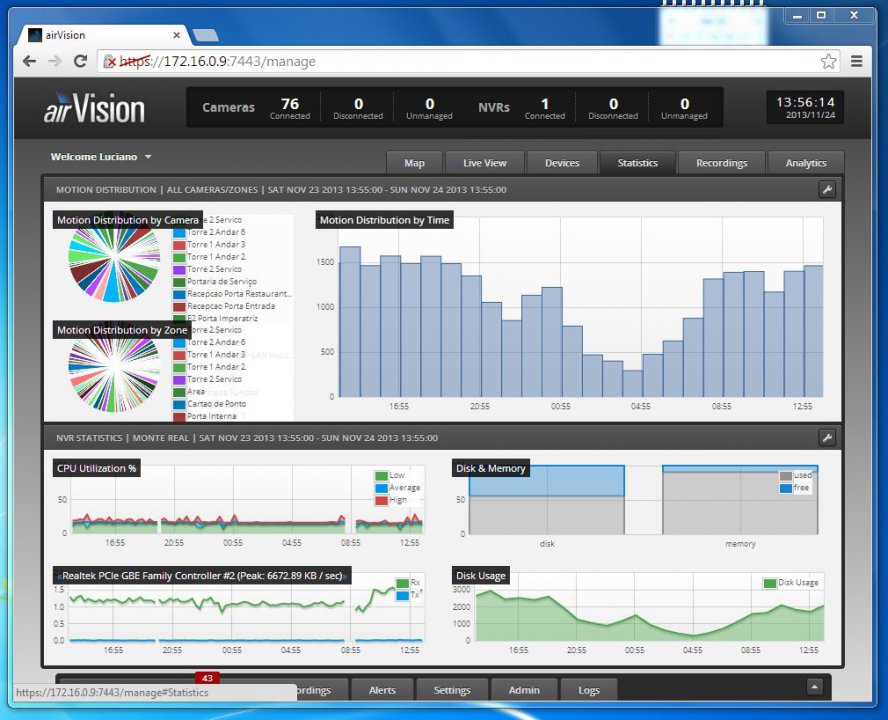Bookmark this page with the star icon
Screen dimensions: 888x720
828,62
